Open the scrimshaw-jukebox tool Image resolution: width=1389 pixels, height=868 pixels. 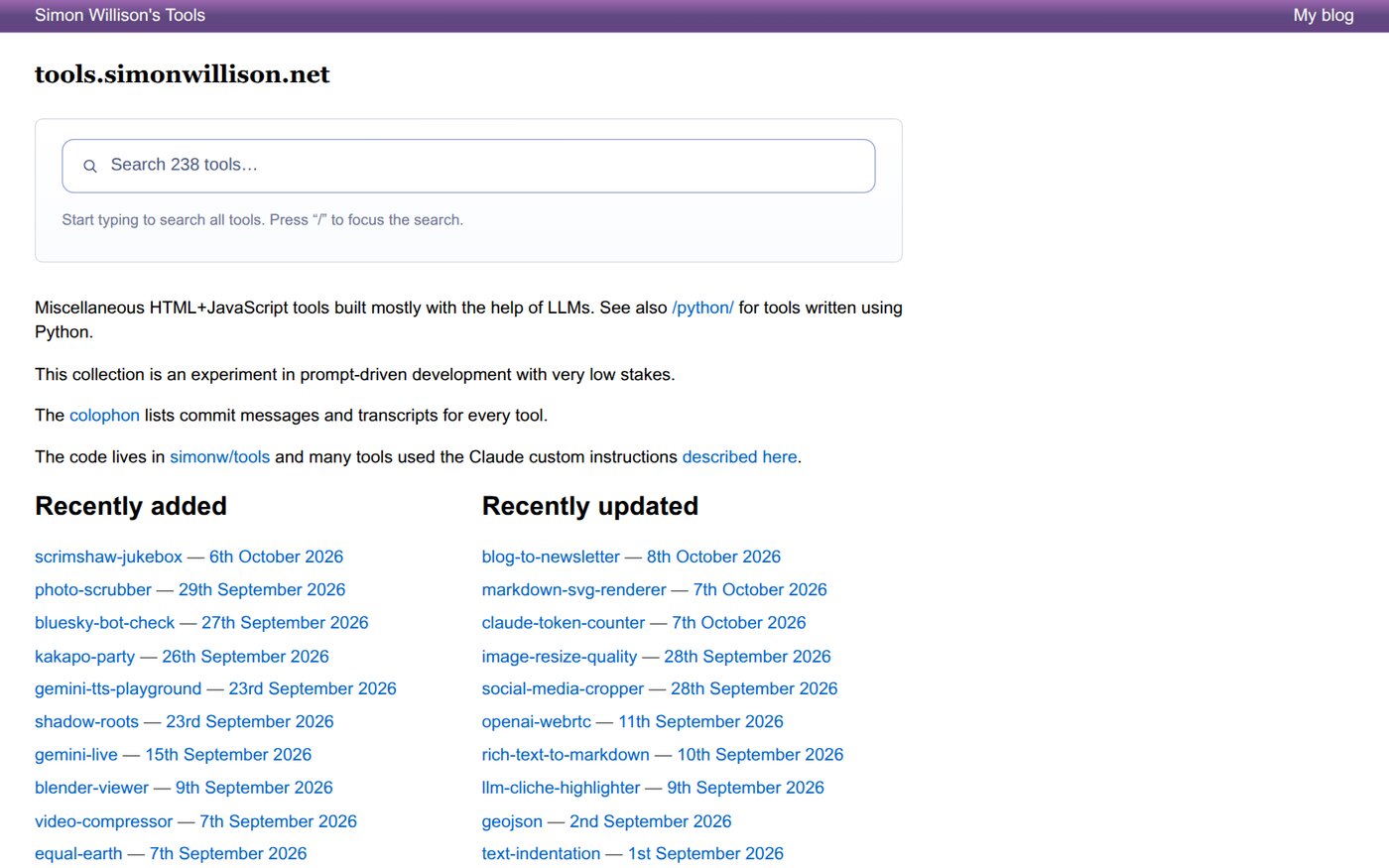pyautogui.click(x=108, y=557)
